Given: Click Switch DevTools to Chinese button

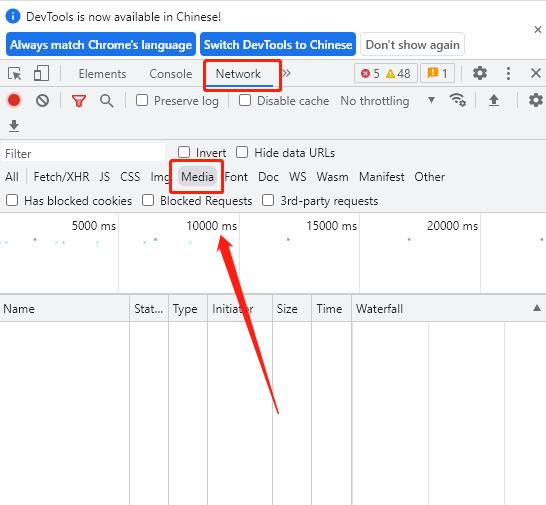Looking at the screenshot, I should (278, 44).
